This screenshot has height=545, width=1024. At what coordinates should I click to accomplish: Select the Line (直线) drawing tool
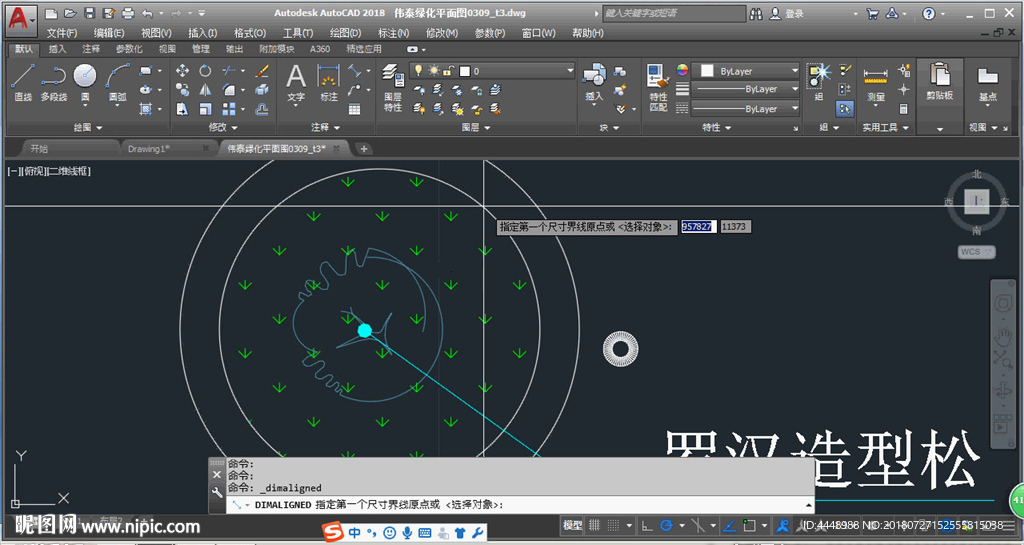(x=23, y=82)
